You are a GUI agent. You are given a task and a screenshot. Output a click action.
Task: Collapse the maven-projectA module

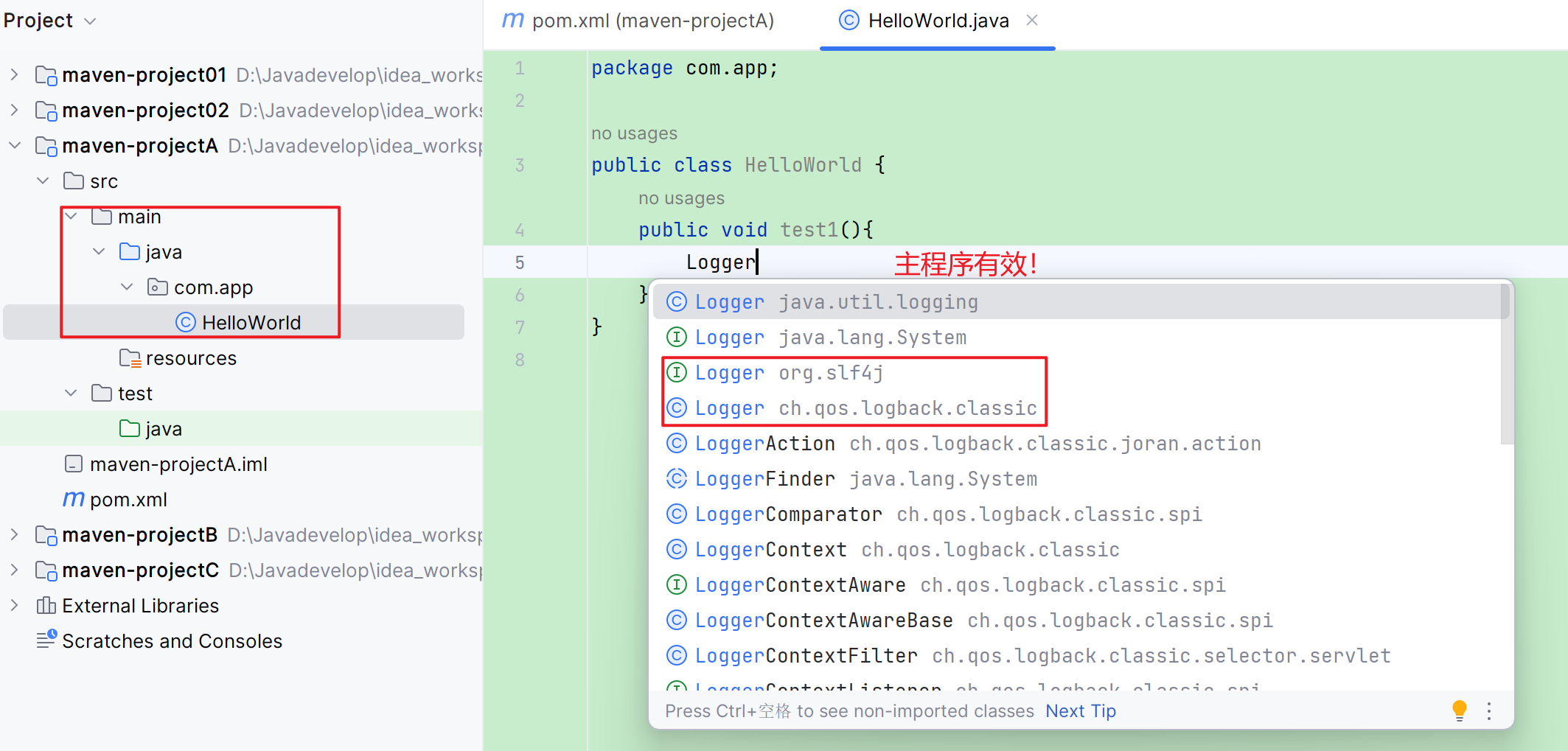pyautogui.click(x=14, y=145)
